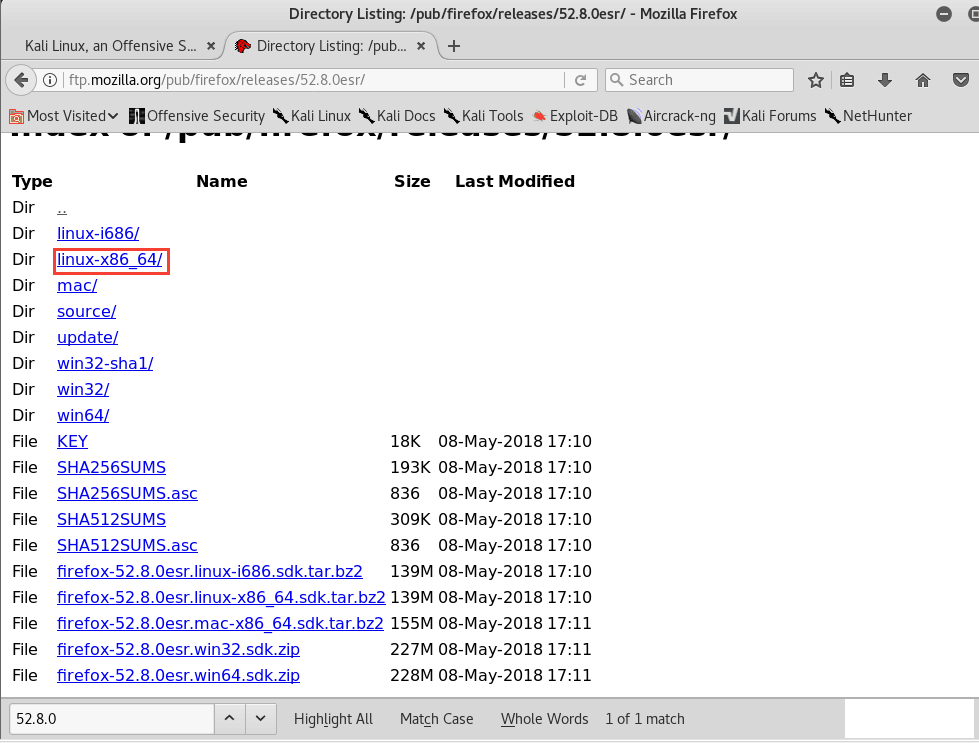Screen dimensions: 979x743
Task: Show bookmarks list icon in toolbar
Action: pyautogui.click(x=848, y=80)
